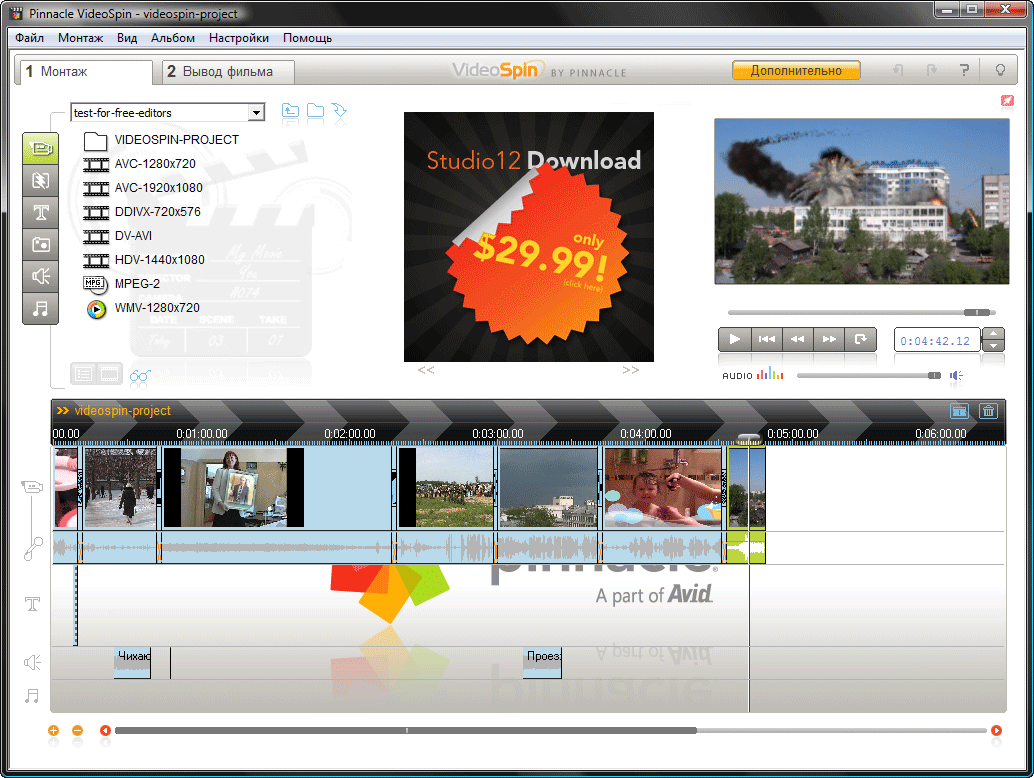Open the Вид menu

click(127, 38)
